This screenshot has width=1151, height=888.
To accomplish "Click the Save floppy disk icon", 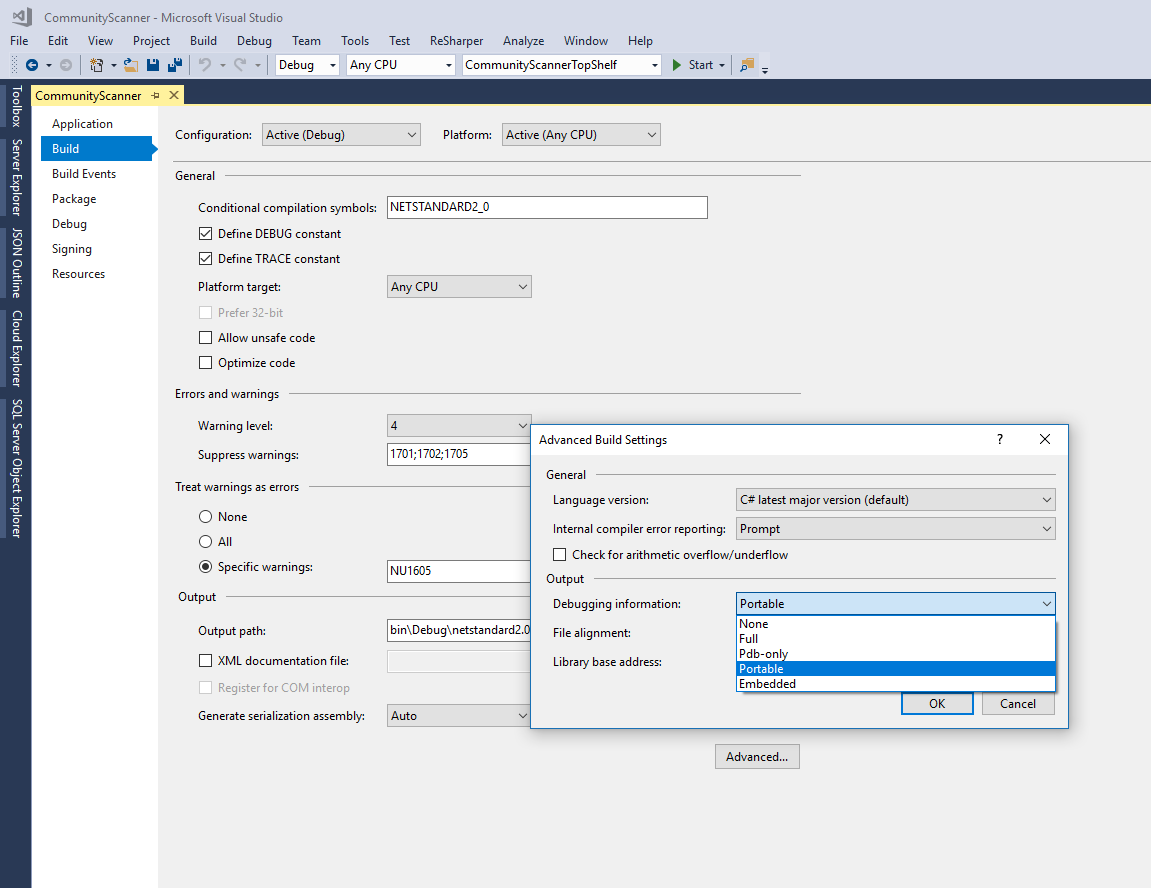I will (x=153, y=65).
